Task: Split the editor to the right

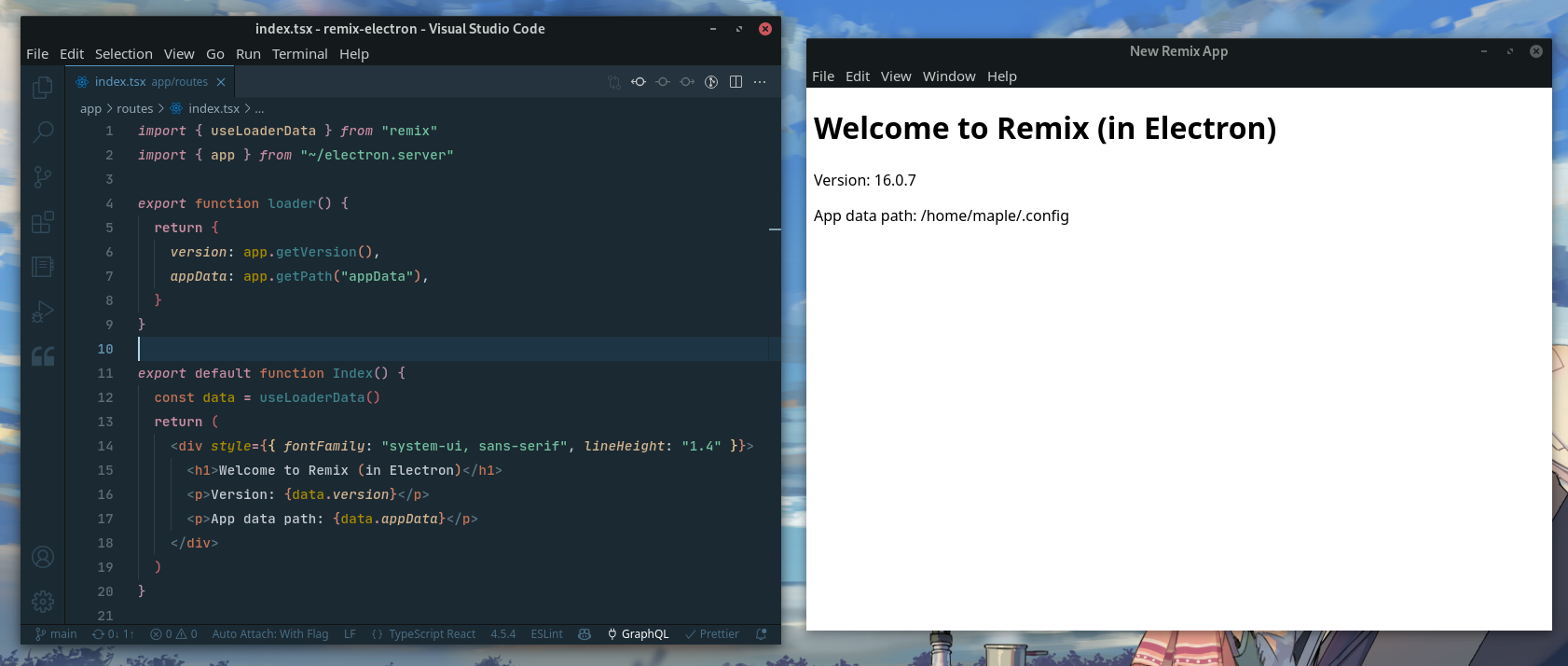Action: coord(736,82)
